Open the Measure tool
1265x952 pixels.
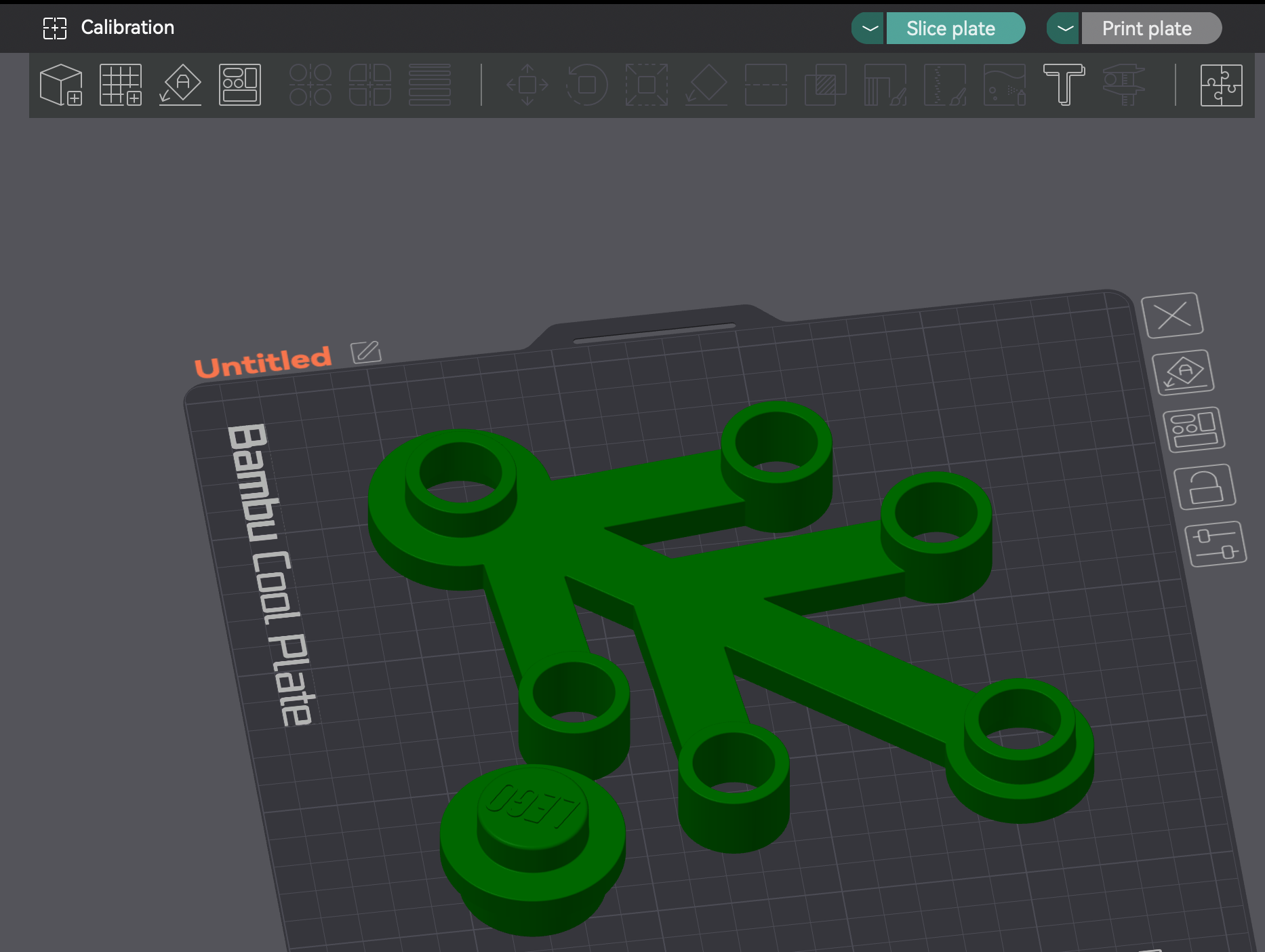[1123, 85]
